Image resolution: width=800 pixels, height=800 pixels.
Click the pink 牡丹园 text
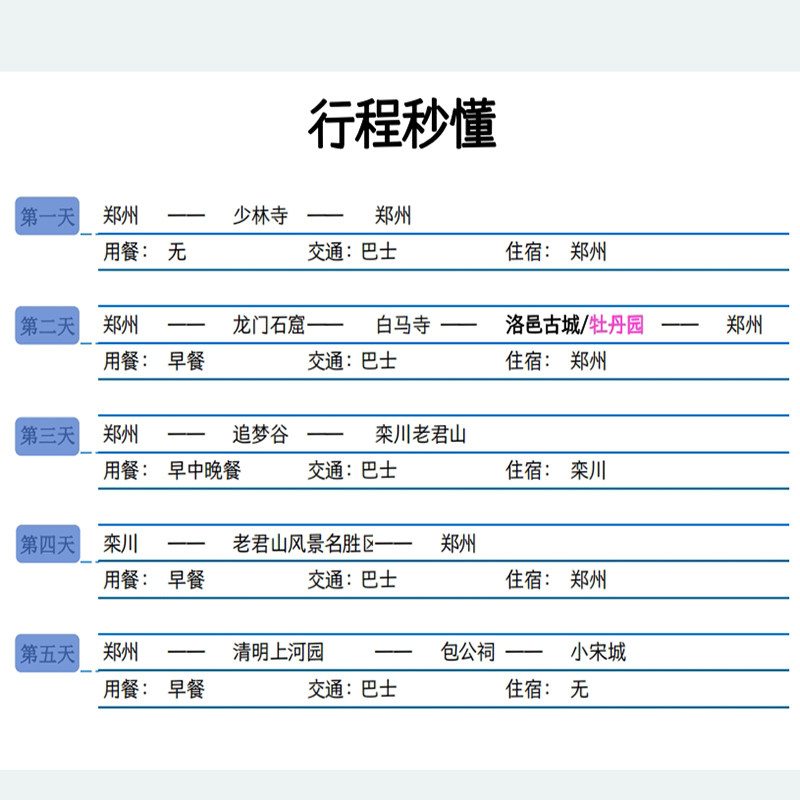pos(617,325)
